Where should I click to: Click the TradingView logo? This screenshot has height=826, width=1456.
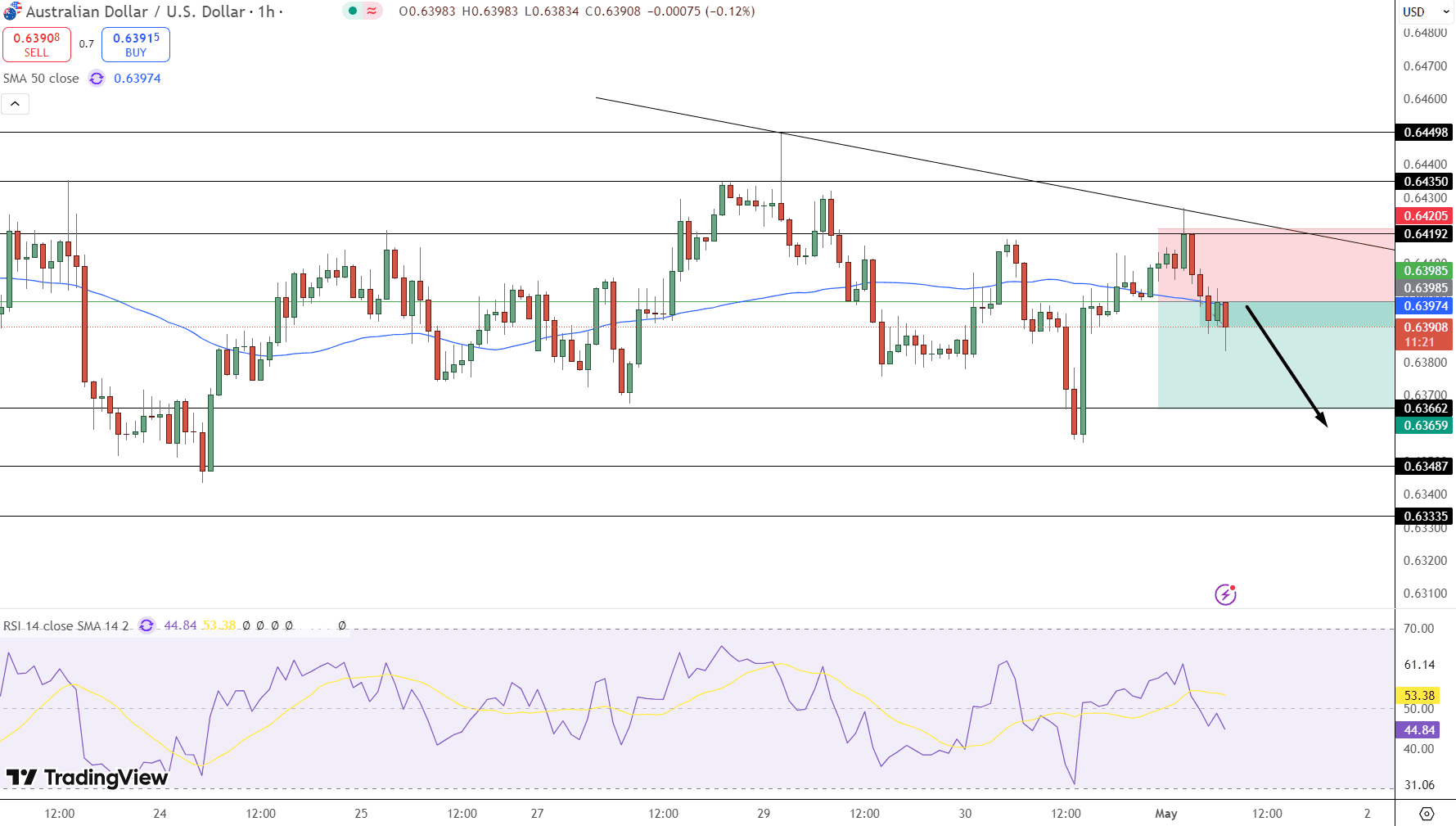pyautogui.click(x=87, y=777)
